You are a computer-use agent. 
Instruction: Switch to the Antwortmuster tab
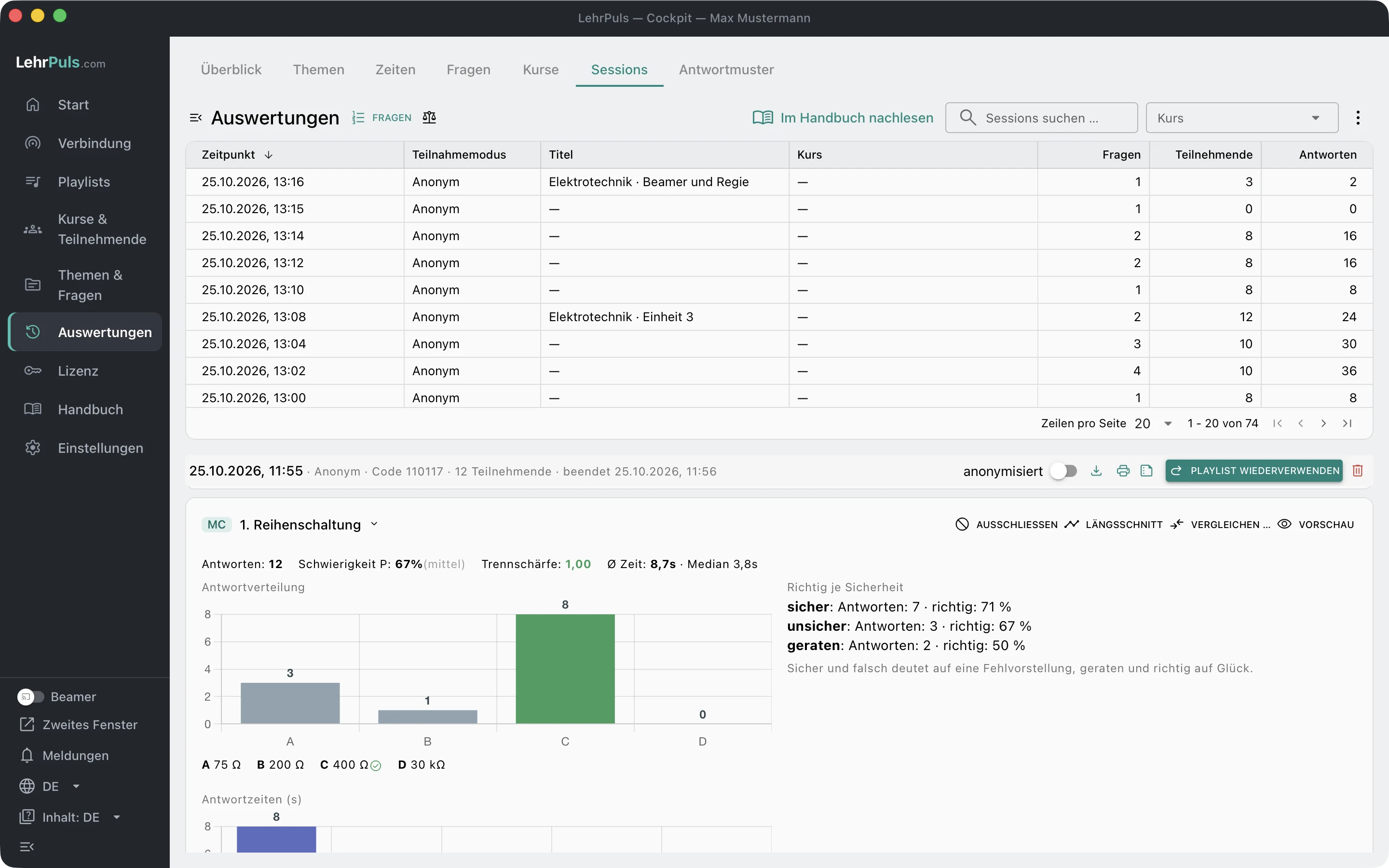point(726,69)
